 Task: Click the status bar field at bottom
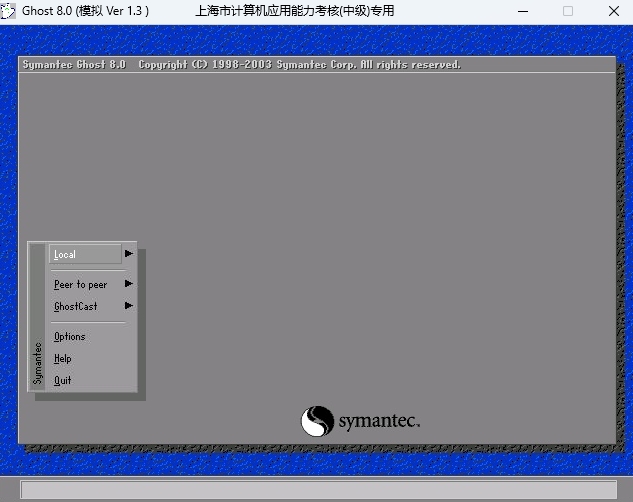[x=319, y=489]
